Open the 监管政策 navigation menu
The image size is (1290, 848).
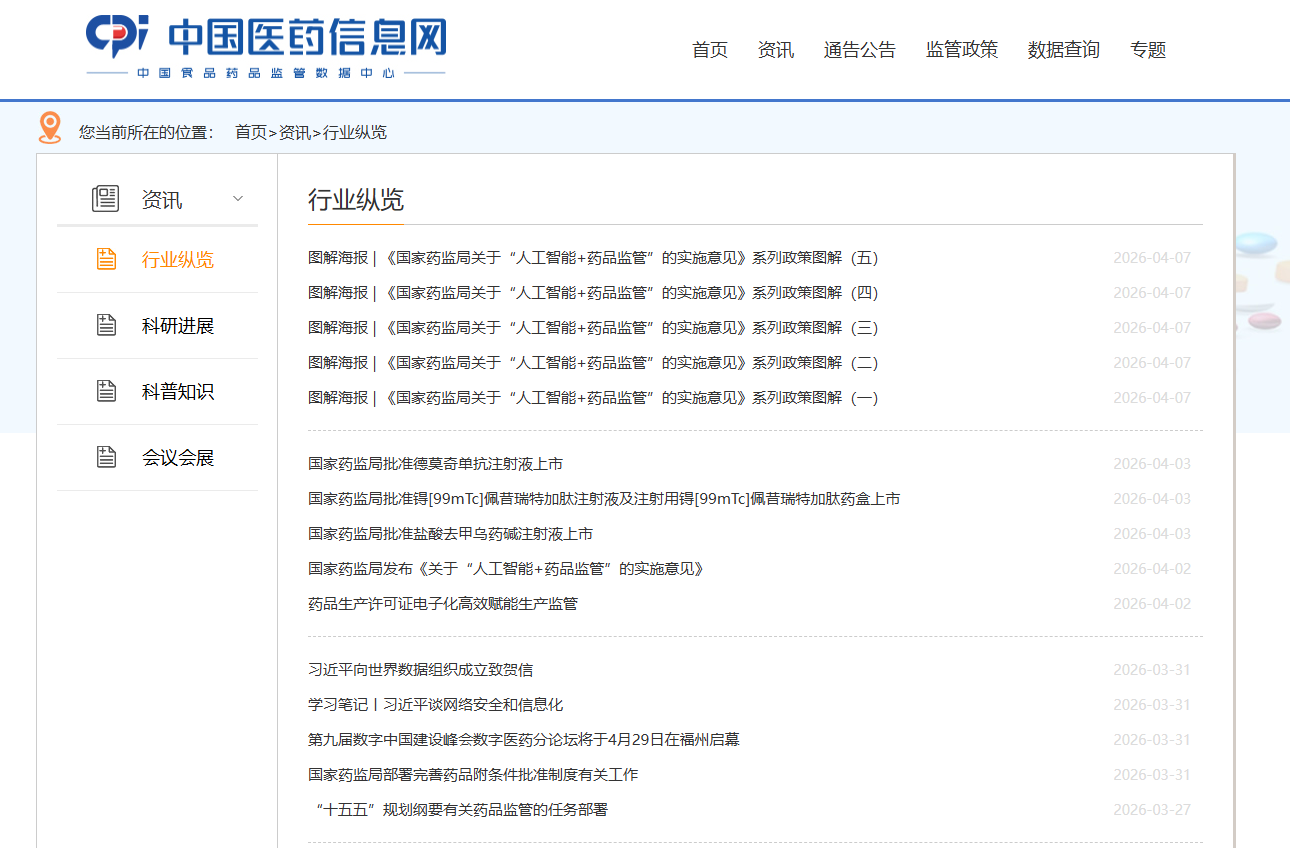coord(961,50)
